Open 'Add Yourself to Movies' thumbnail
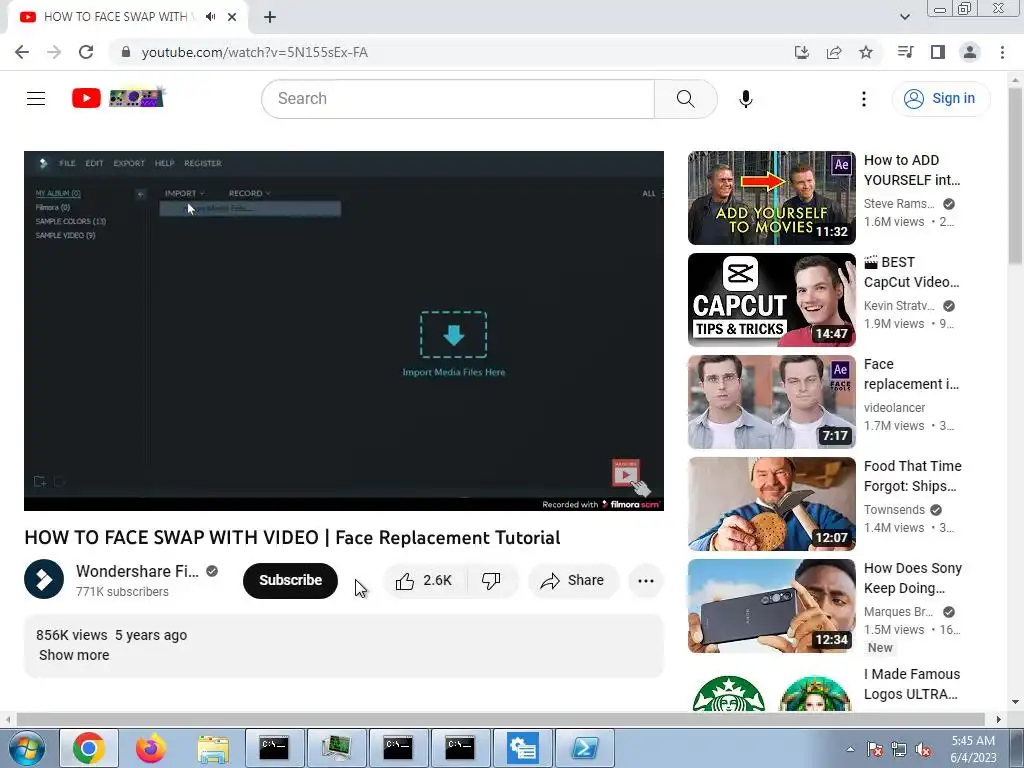Screen dimensions: 1024x768 [x=771, y=198]
